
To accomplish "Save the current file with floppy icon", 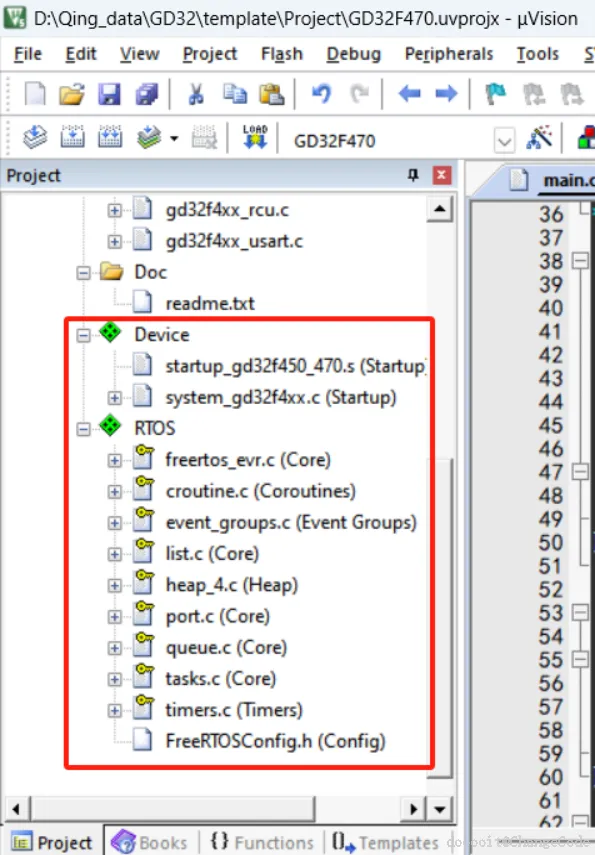I will click(x=109, y=94).
